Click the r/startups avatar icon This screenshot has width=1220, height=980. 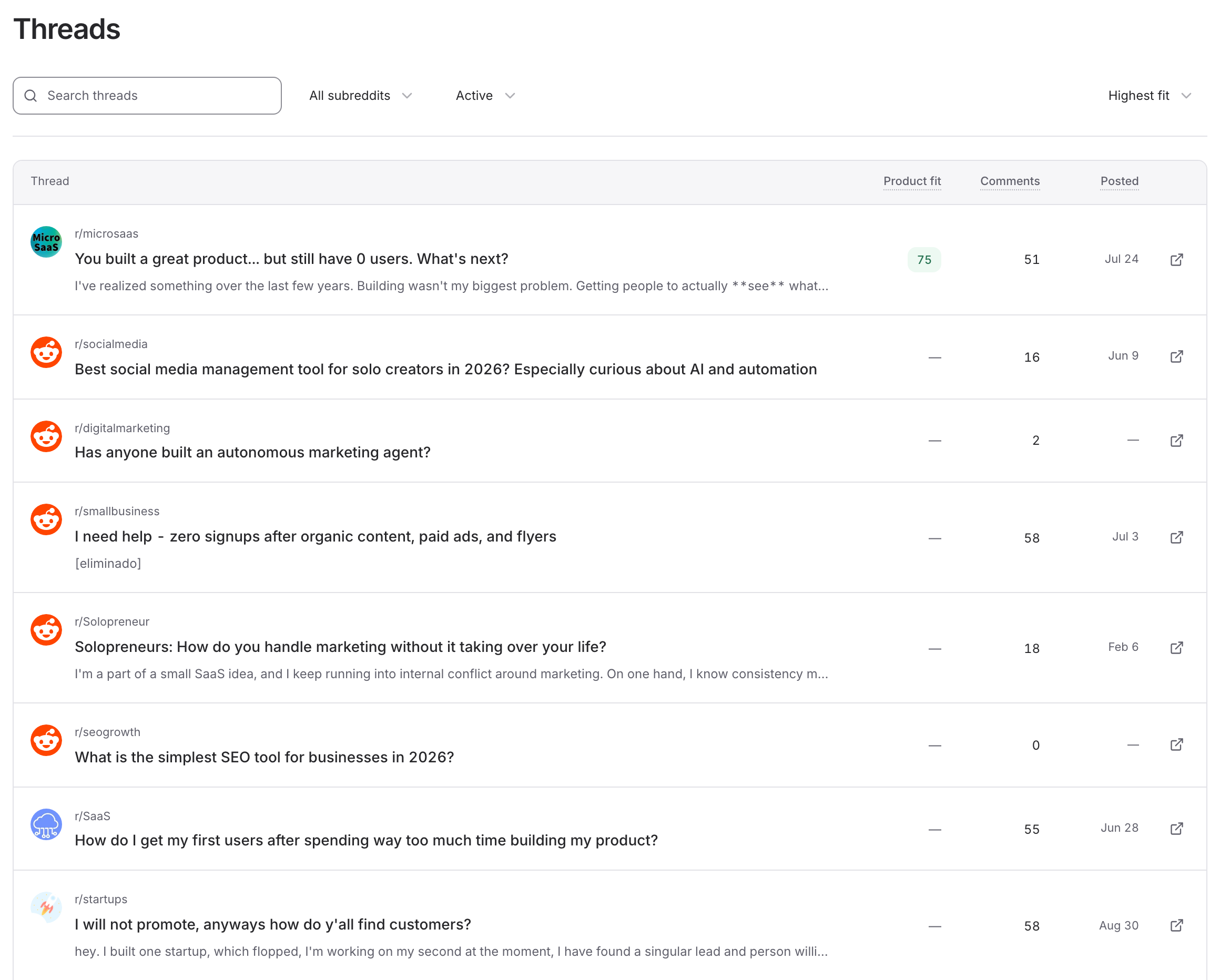coord(46,907)
